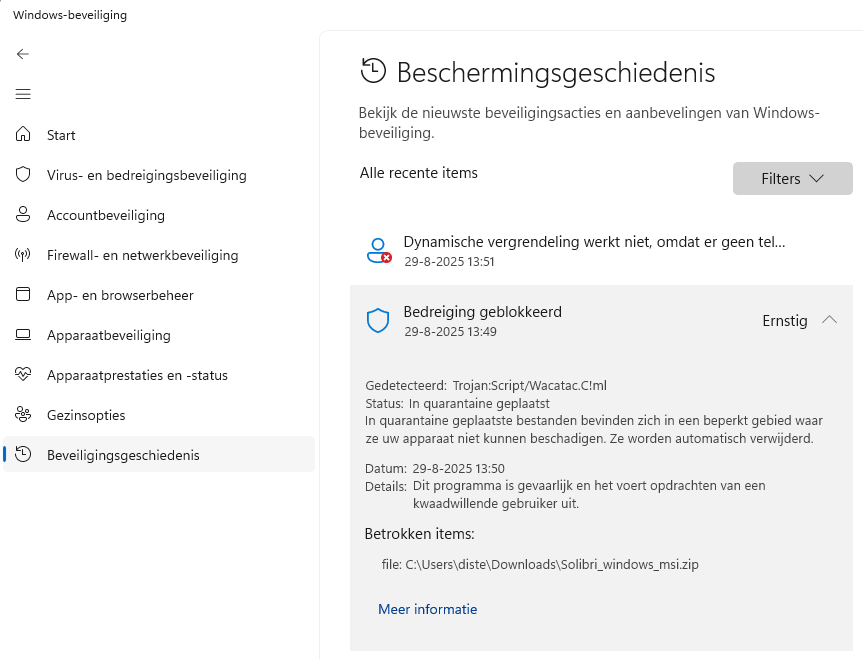
Task: Open the Filters dropdown
Action: click(793, 178)
